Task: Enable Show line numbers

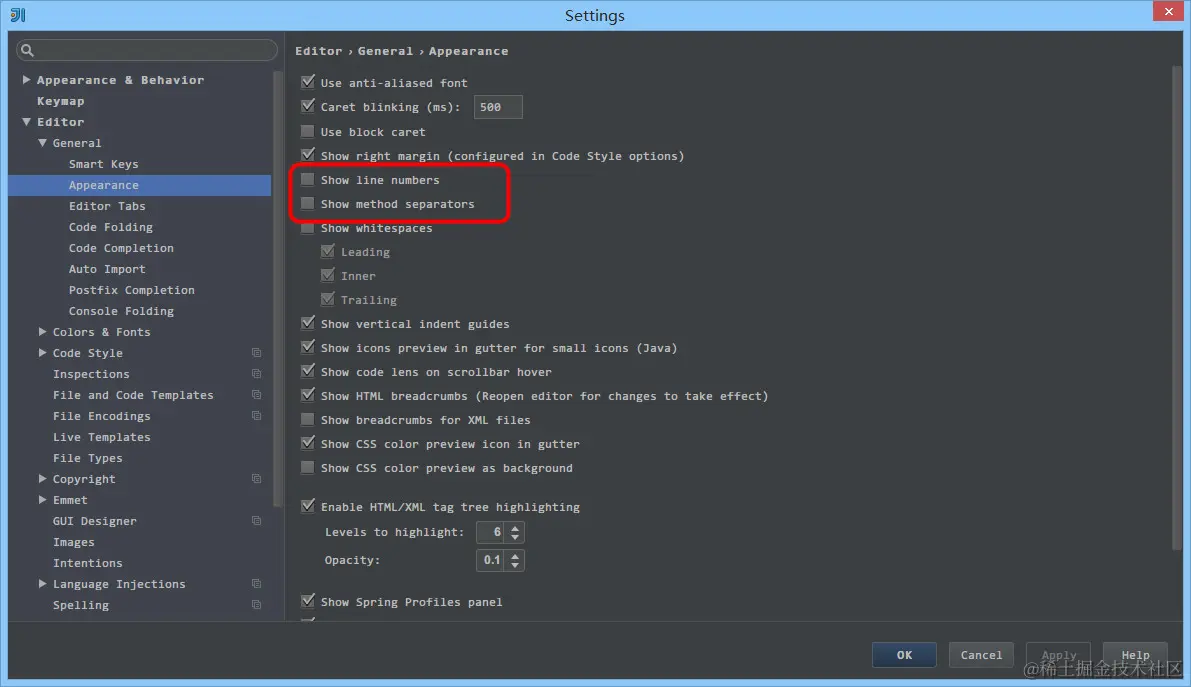Action: coord(306,179)
